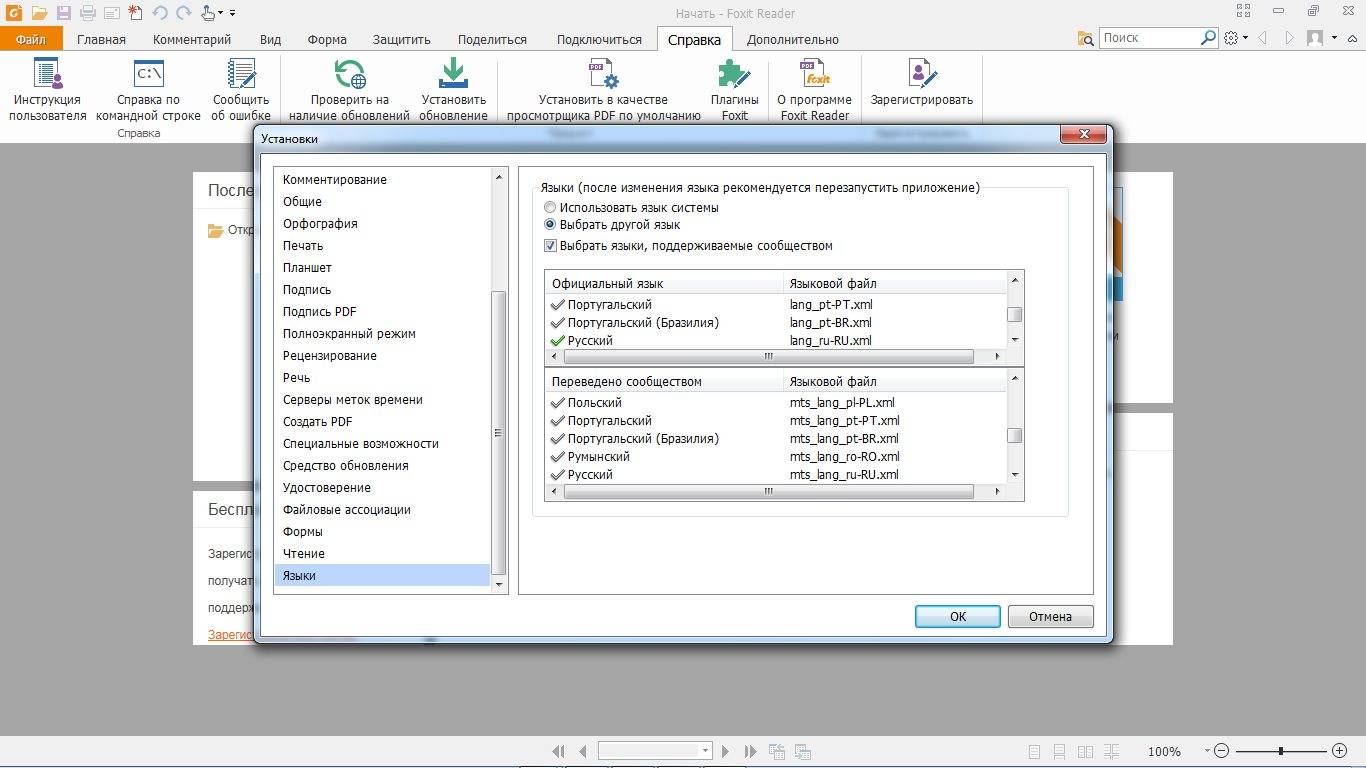Screen dimensions: 1366x768
Task: Click Install update (Установить обновление) icon
Action: pos(453,90)
